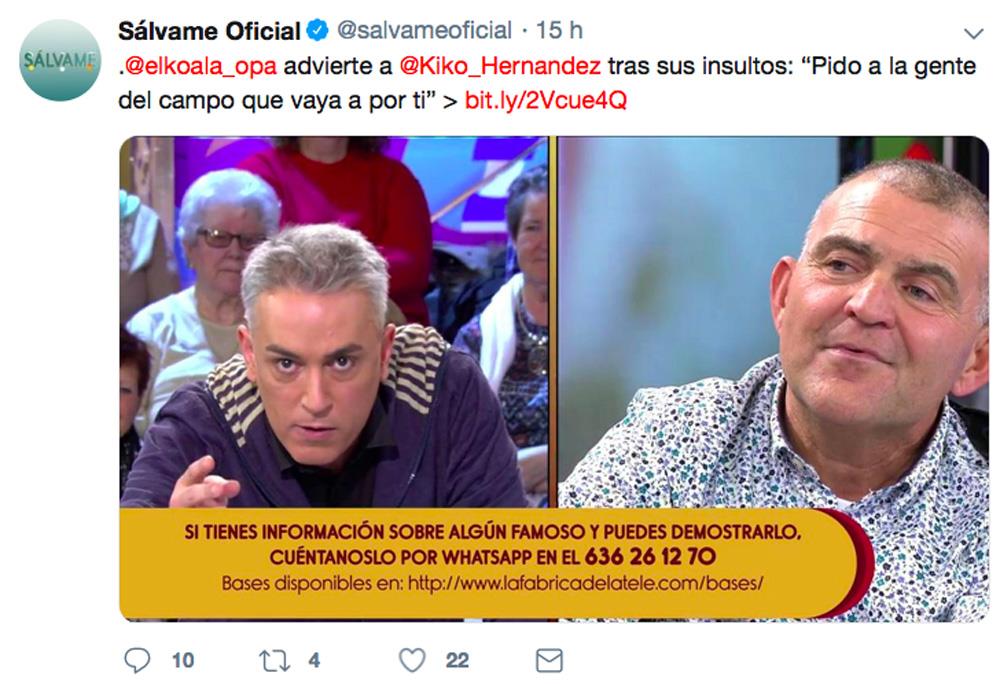Image resolution: width=1000 pixels, height=684 pixels.
Task: Expand the tweet options chevron
Action: (x=973, y=33)
